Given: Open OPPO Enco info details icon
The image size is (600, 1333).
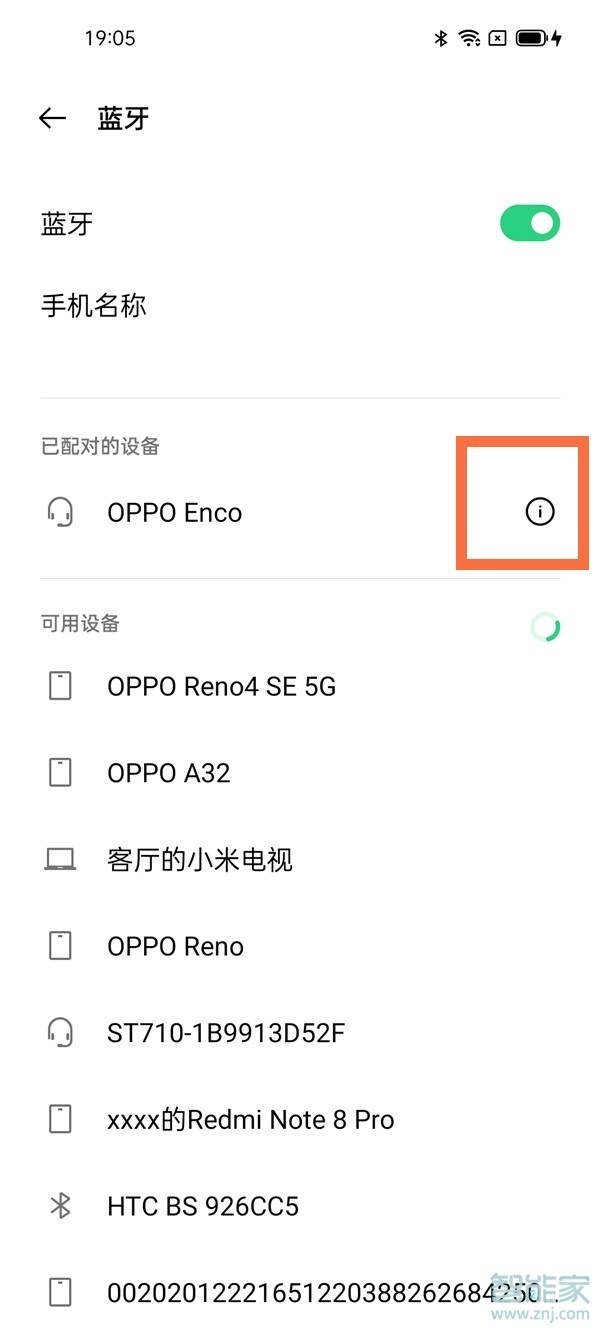Looking at the screenshot, I should (539, 512).
